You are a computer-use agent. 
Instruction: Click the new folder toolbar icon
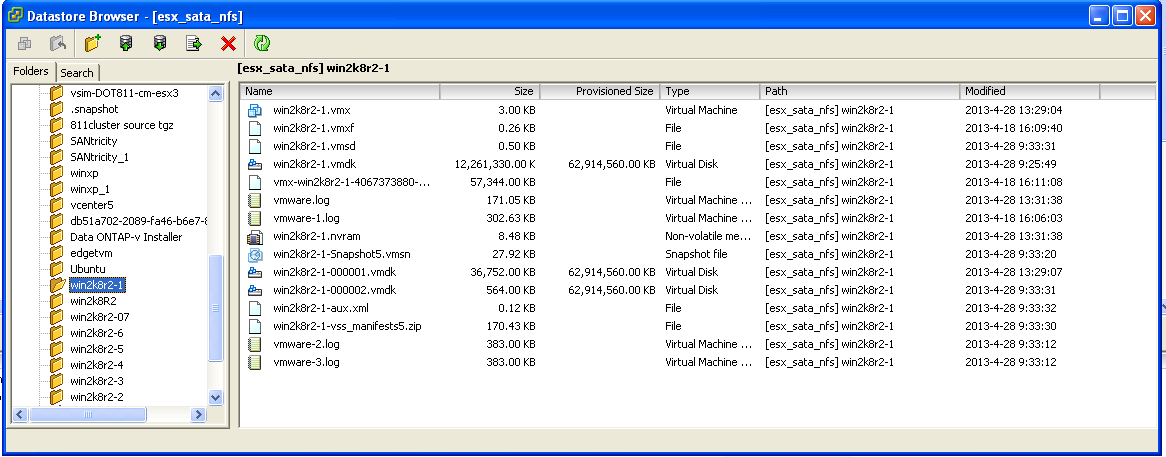pyautogui.click(x=93, y=43)
